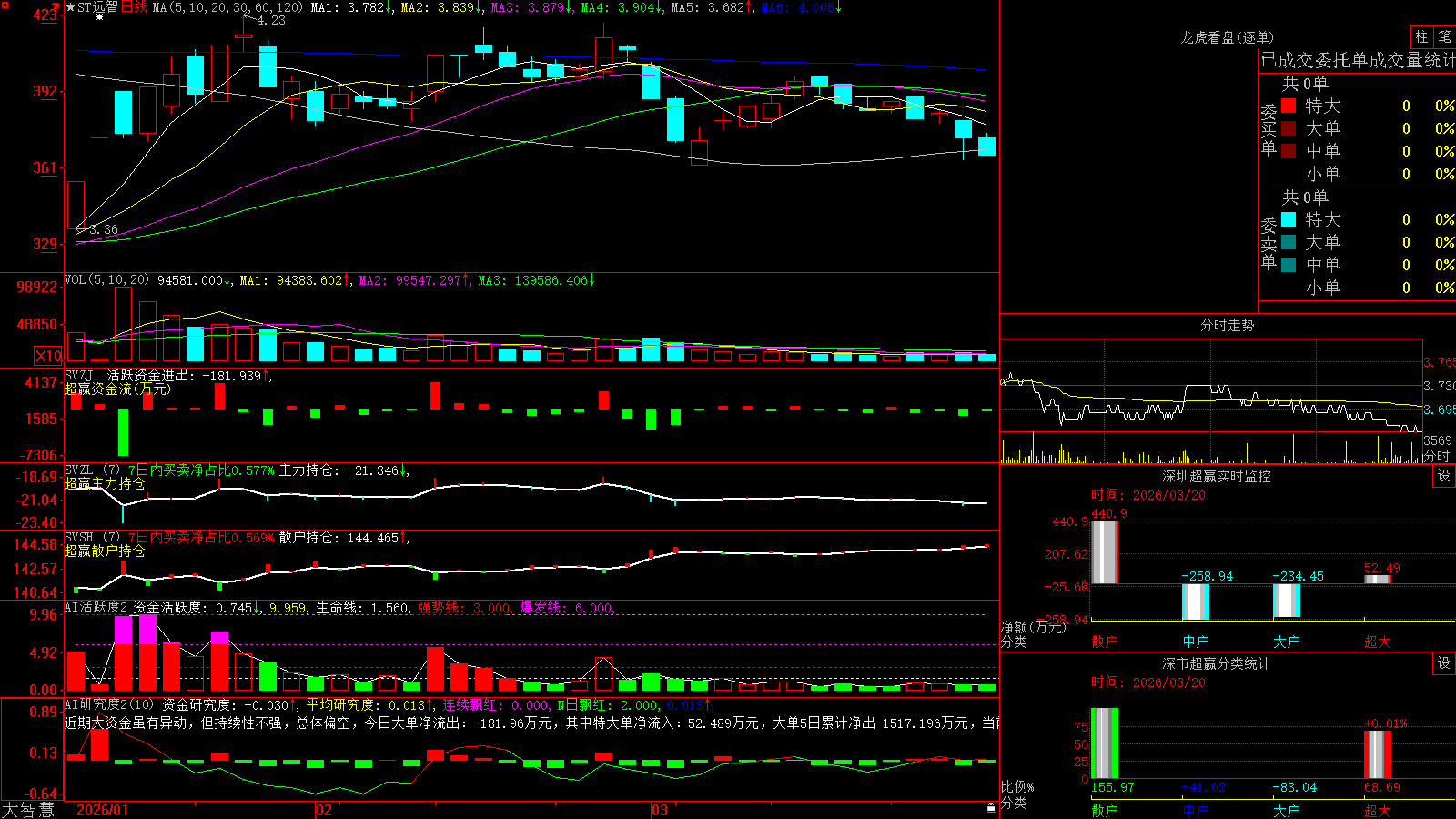This screenshot has height=819, width=1456.
Task: Click the small asterisk marker under the stock name
Action: [99, 17]
